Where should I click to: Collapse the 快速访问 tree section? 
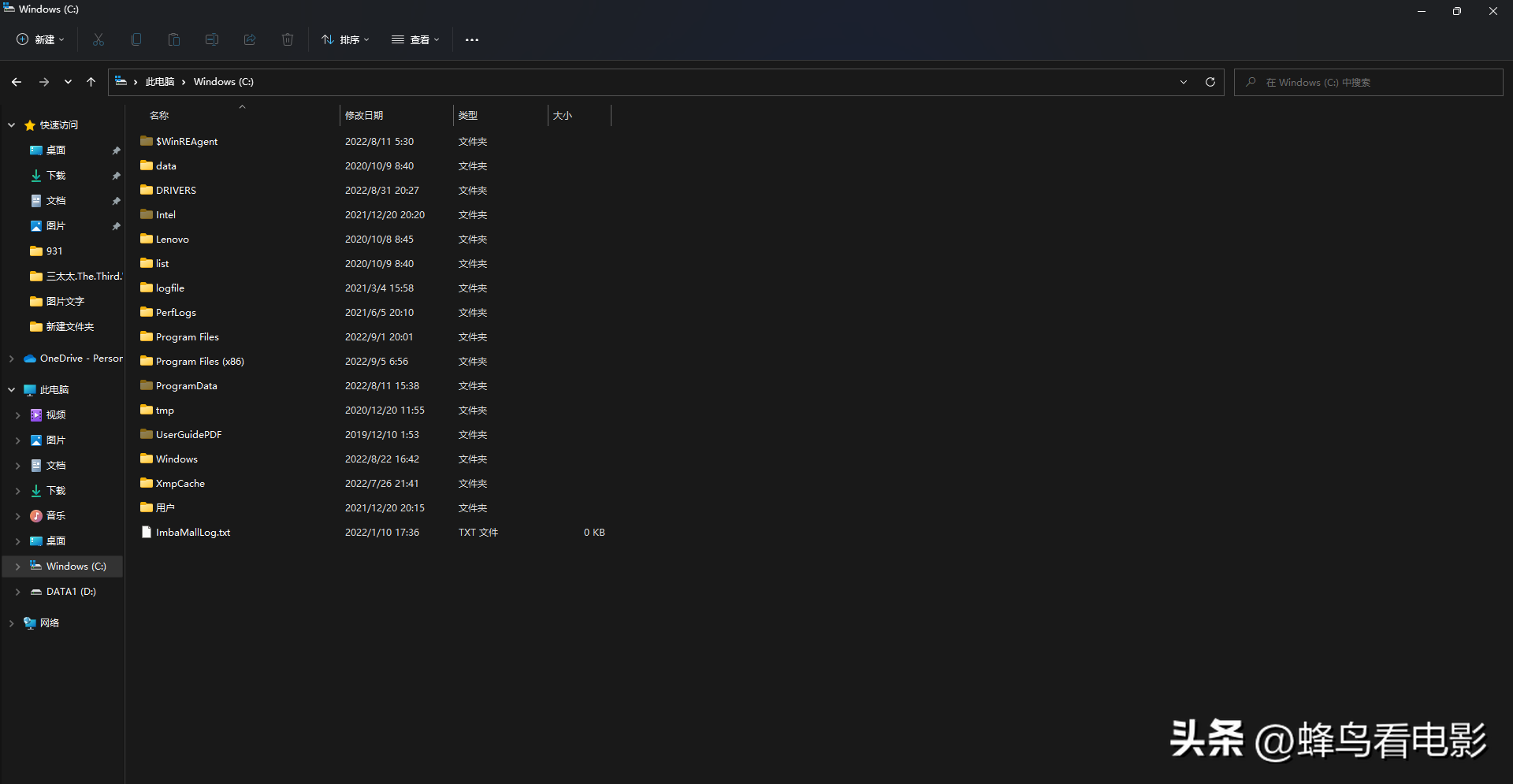(x=12, y=125)
